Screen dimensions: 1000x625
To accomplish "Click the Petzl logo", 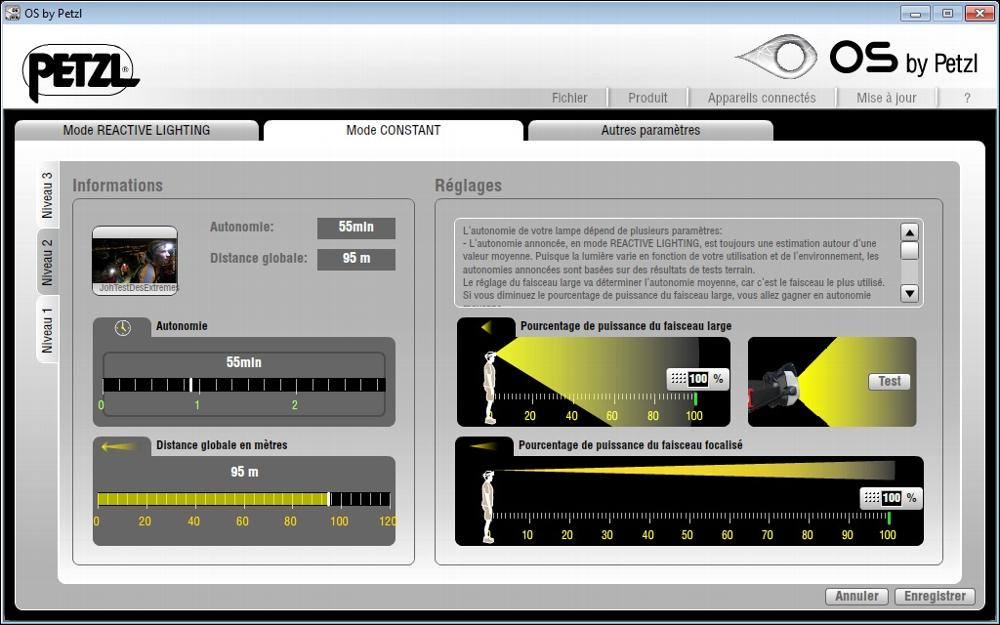I will click(x=80, y=72).
